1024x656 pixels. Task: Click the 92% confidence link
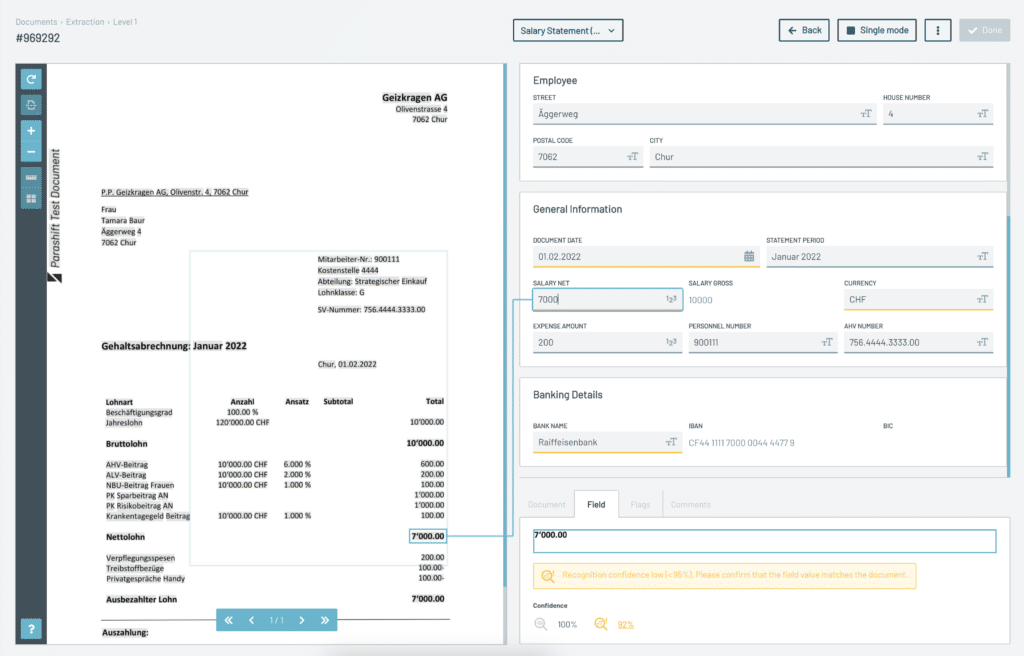(x=625, y=624)
